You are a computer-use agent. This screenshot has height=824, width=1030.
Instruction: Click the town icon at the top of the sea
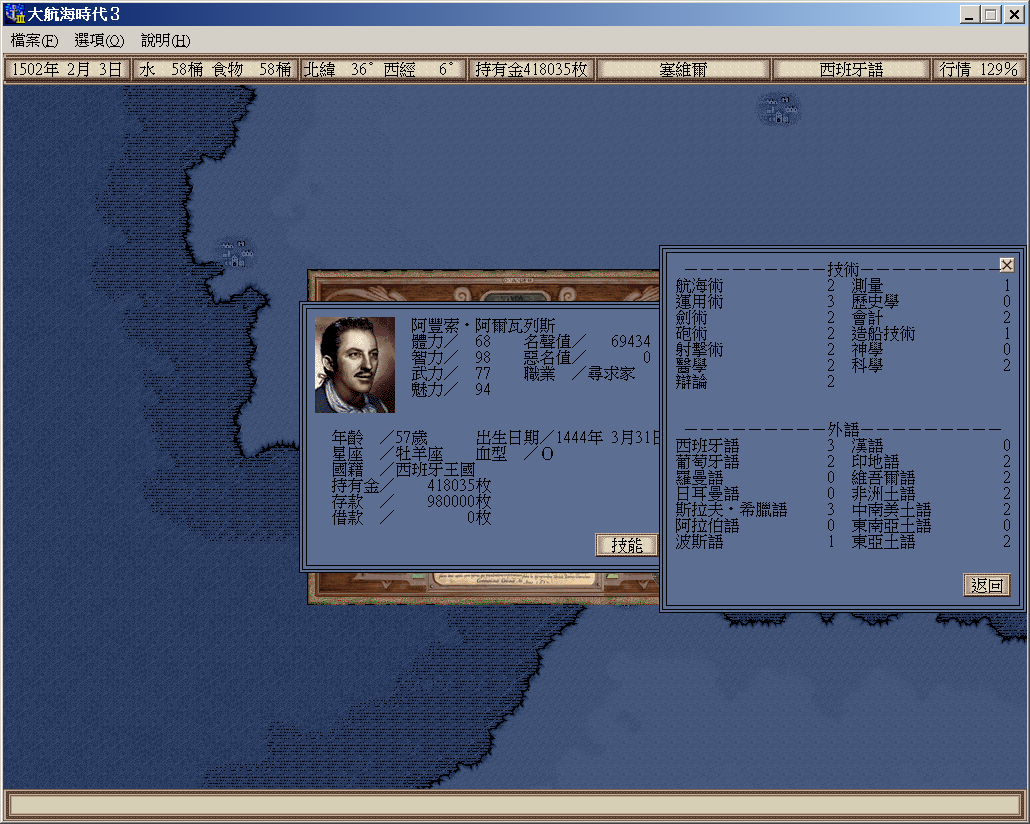779,108
